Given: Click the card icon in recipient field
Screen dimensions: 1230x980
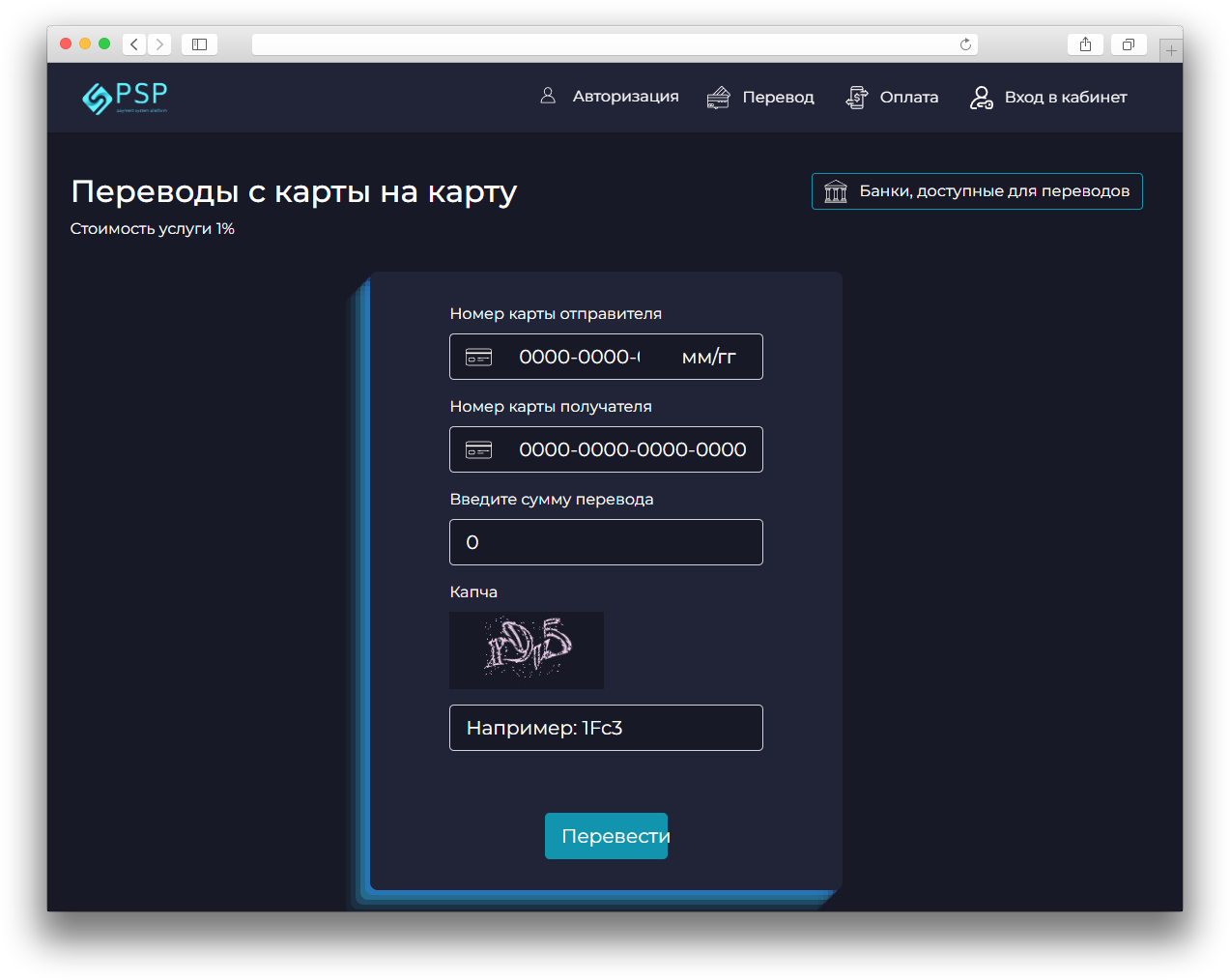Looking at the screenshot, I should (479, 450).
